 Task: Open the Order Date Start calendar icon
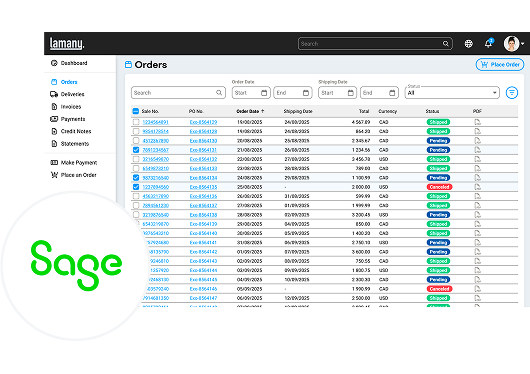tap(264, 93)
